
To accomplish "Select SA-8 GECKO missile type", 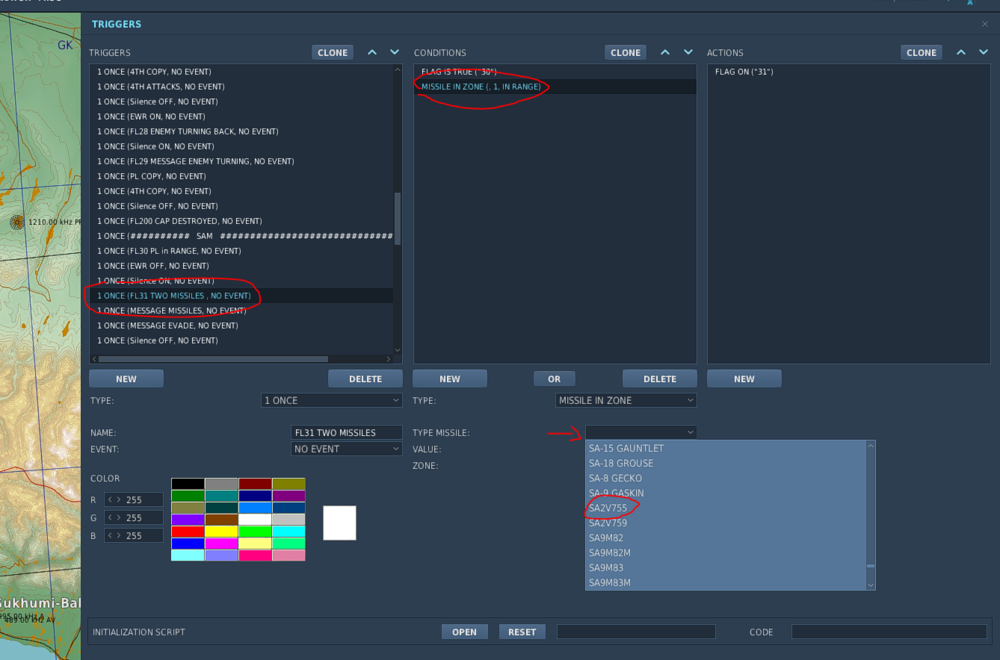I will [726, 478].
